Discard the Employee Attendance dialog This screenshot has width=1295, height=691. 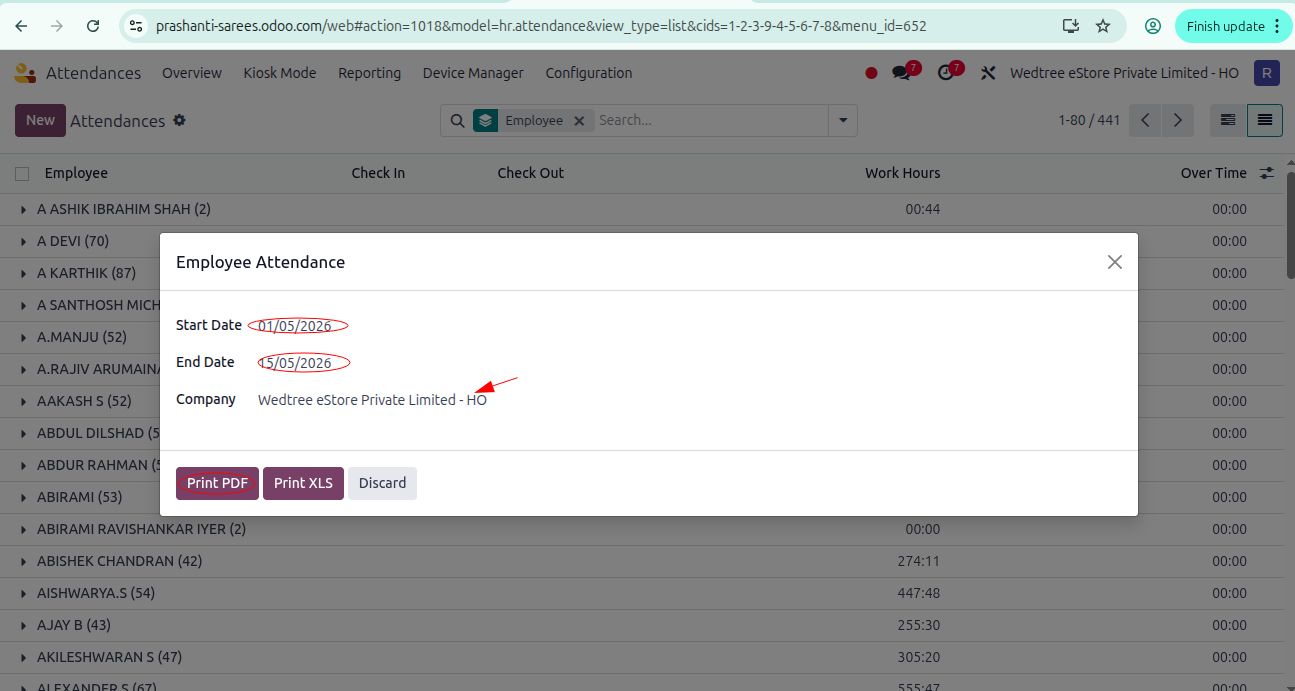click(382, 483)
